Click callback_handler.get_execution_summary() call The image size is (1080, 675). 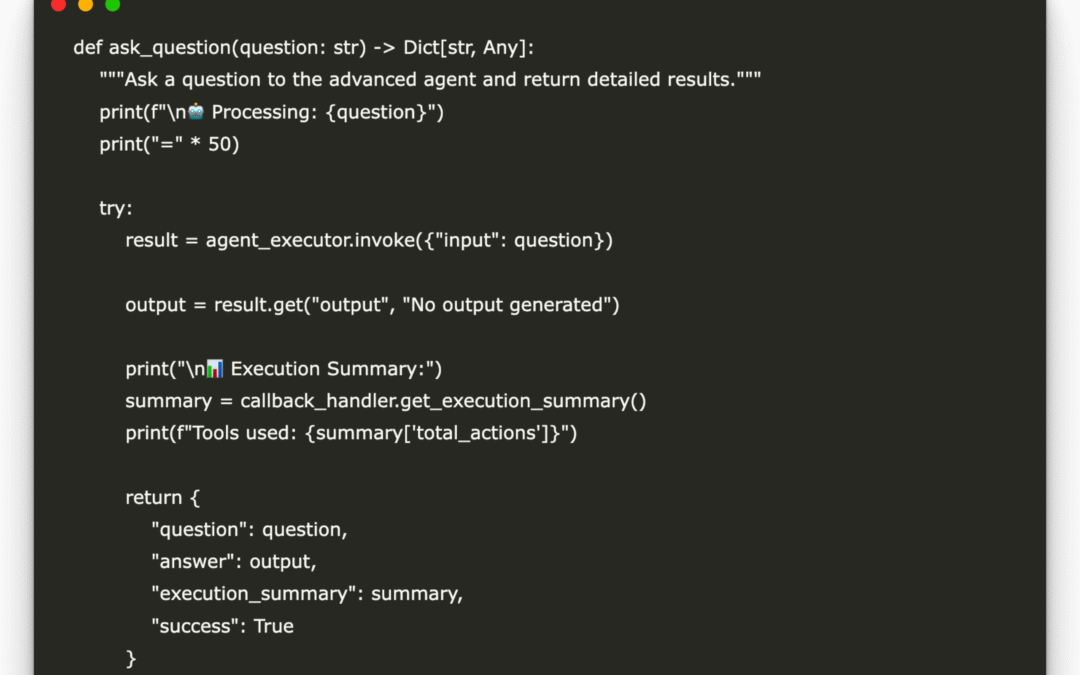(x=443, y=401)
